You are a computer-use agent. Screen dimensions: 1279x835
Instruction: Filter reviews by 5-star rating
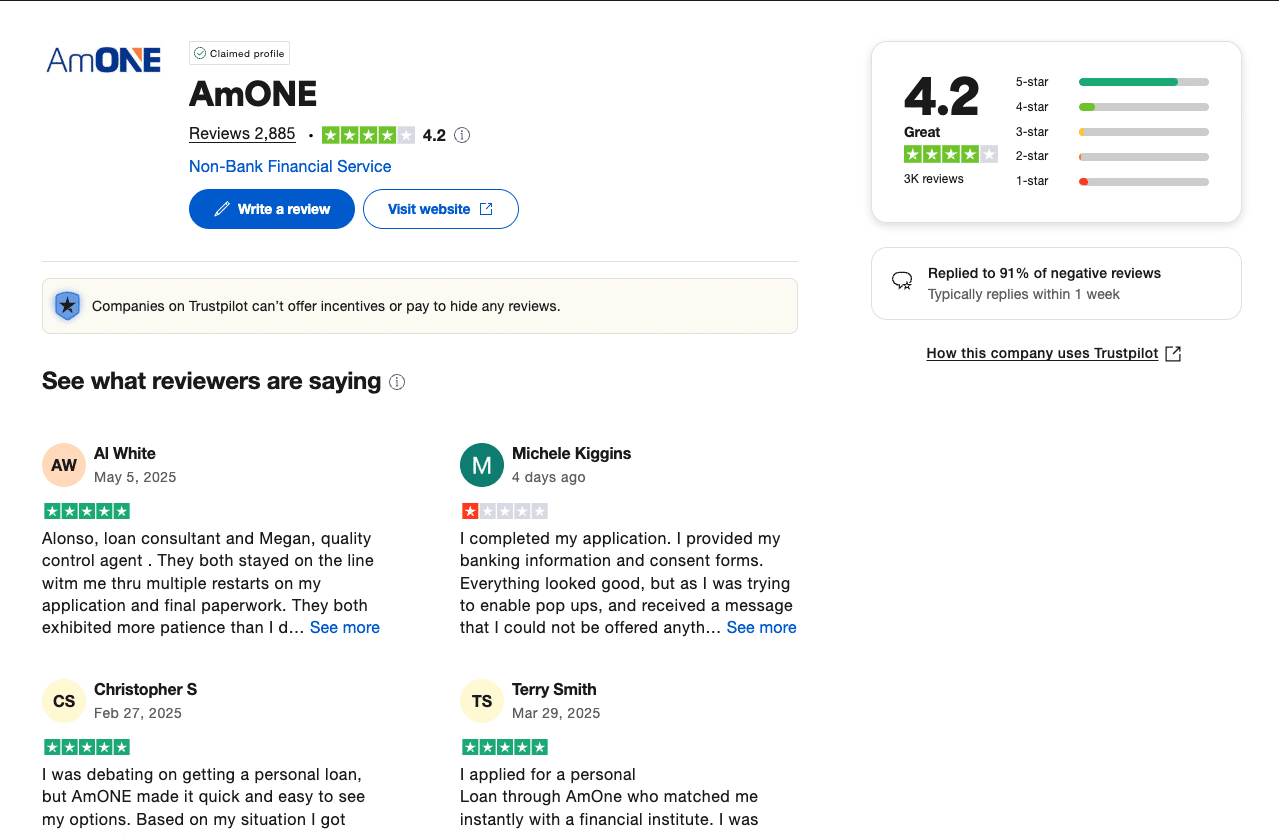[x=1111, y=82]
